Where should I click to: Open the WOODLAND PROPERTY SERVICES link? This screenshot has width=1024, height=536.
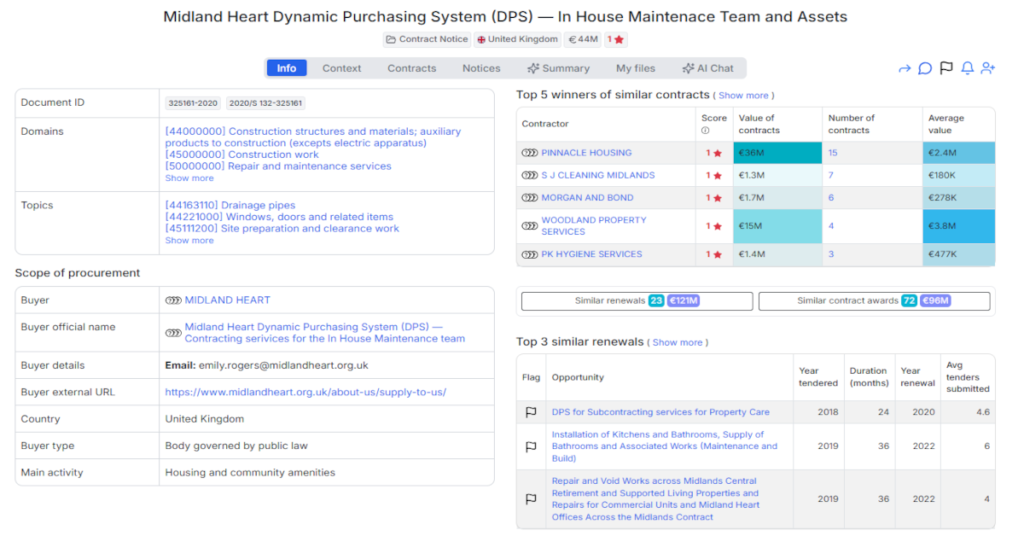[594, 226]
